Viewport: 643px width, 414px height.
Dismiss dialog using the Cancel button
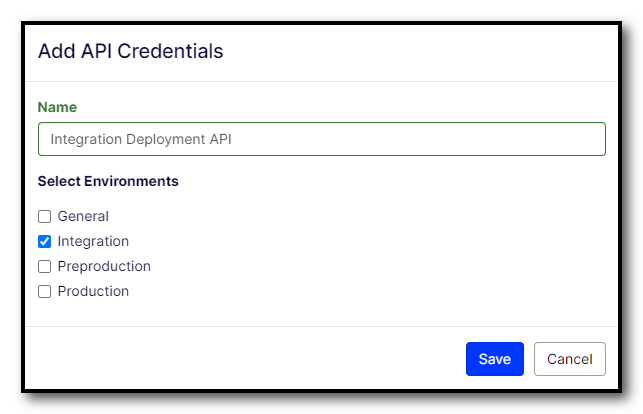(569, 359)
